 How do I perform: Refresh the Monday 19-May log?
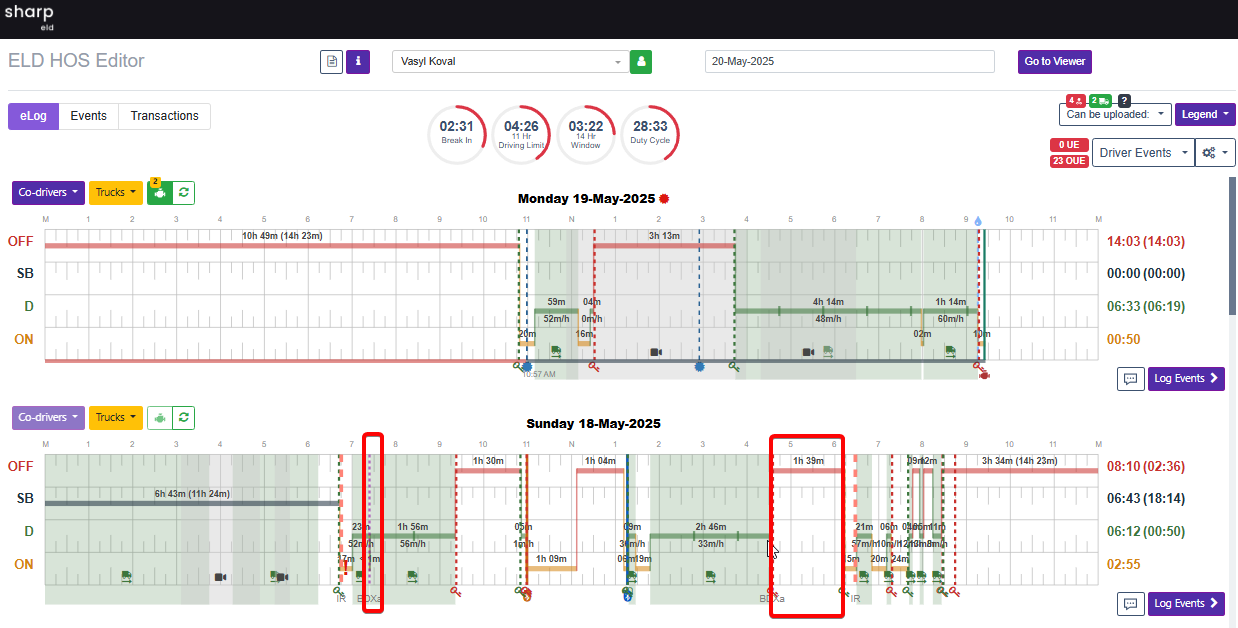183,193
